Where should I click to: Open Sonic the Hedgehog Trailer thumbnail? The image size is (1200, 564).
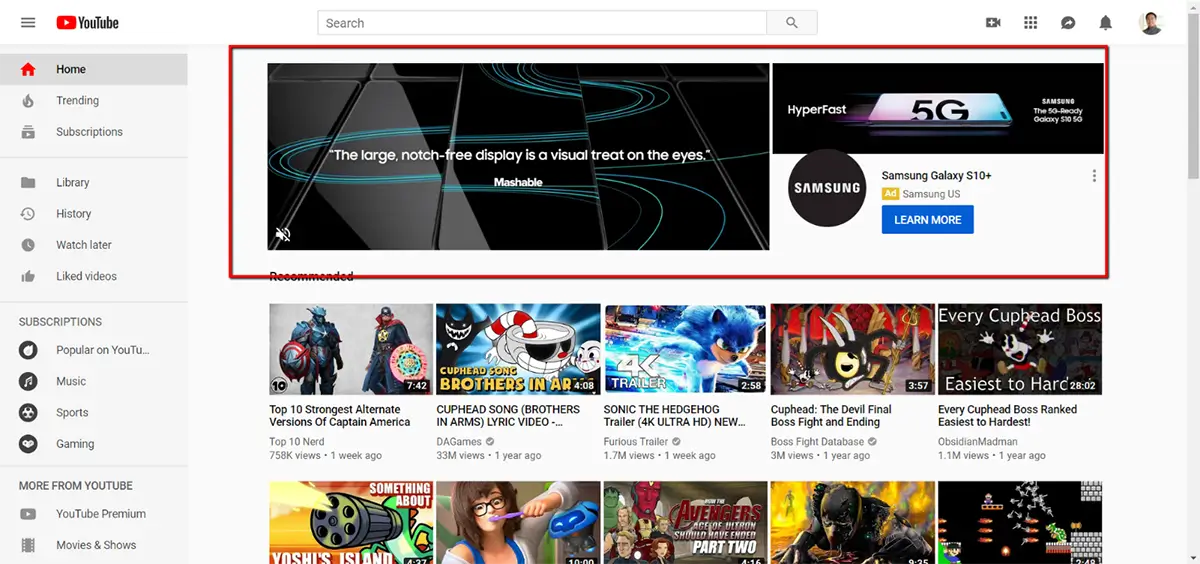[685, 349]
